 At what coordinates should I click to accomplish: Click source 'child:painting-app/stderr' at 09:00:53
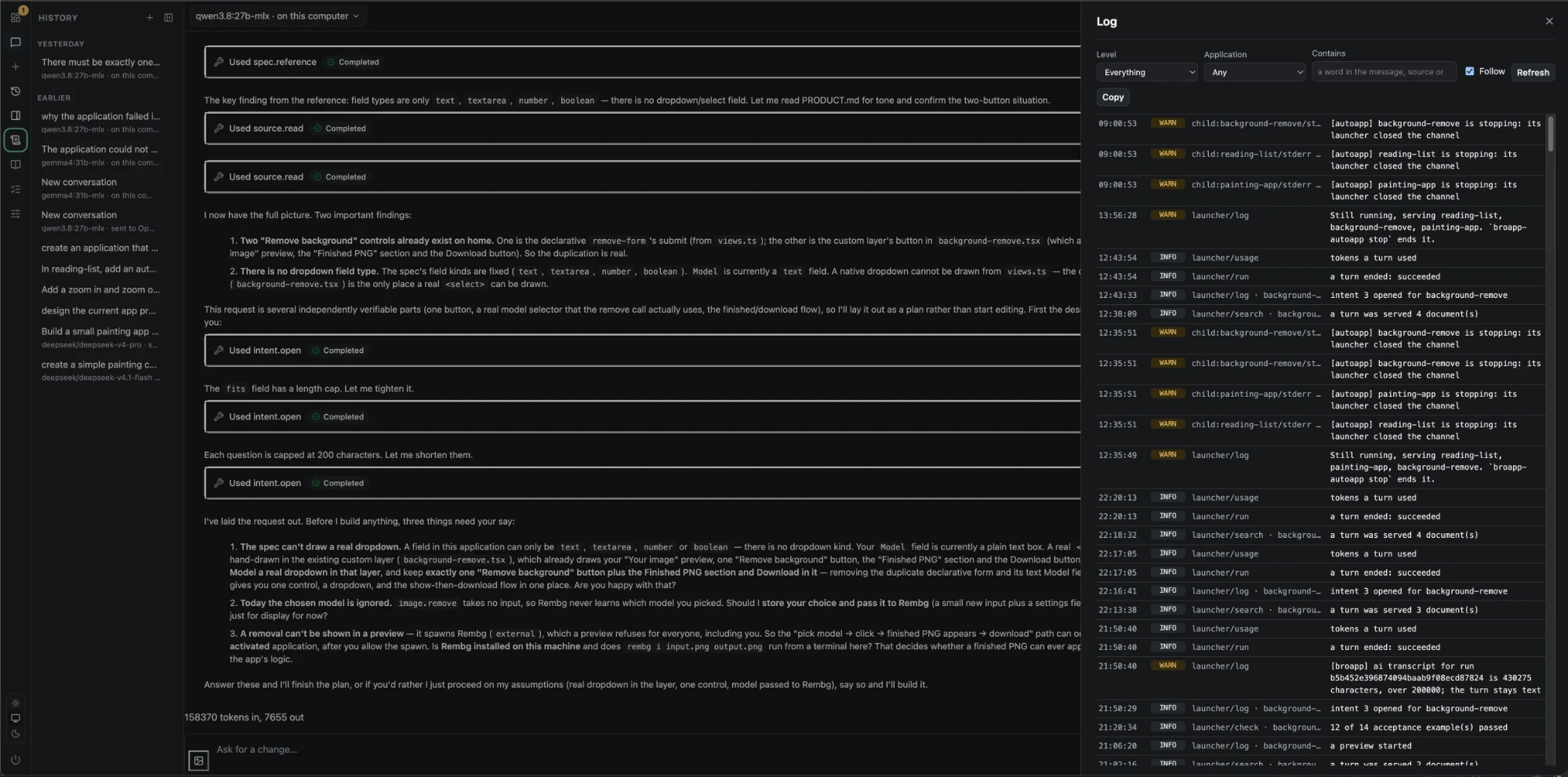1256,185
